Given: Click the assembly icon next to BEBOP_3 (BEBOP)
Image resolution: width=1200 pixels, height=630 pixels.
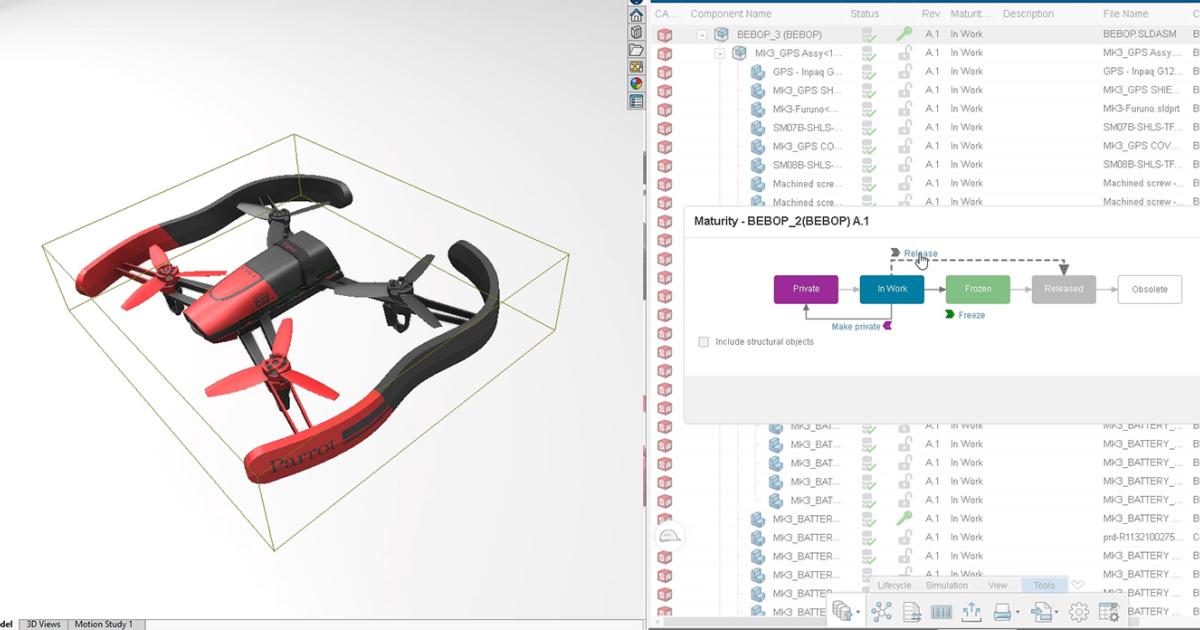Looking at the screenshot, I should tap(721, 34).
